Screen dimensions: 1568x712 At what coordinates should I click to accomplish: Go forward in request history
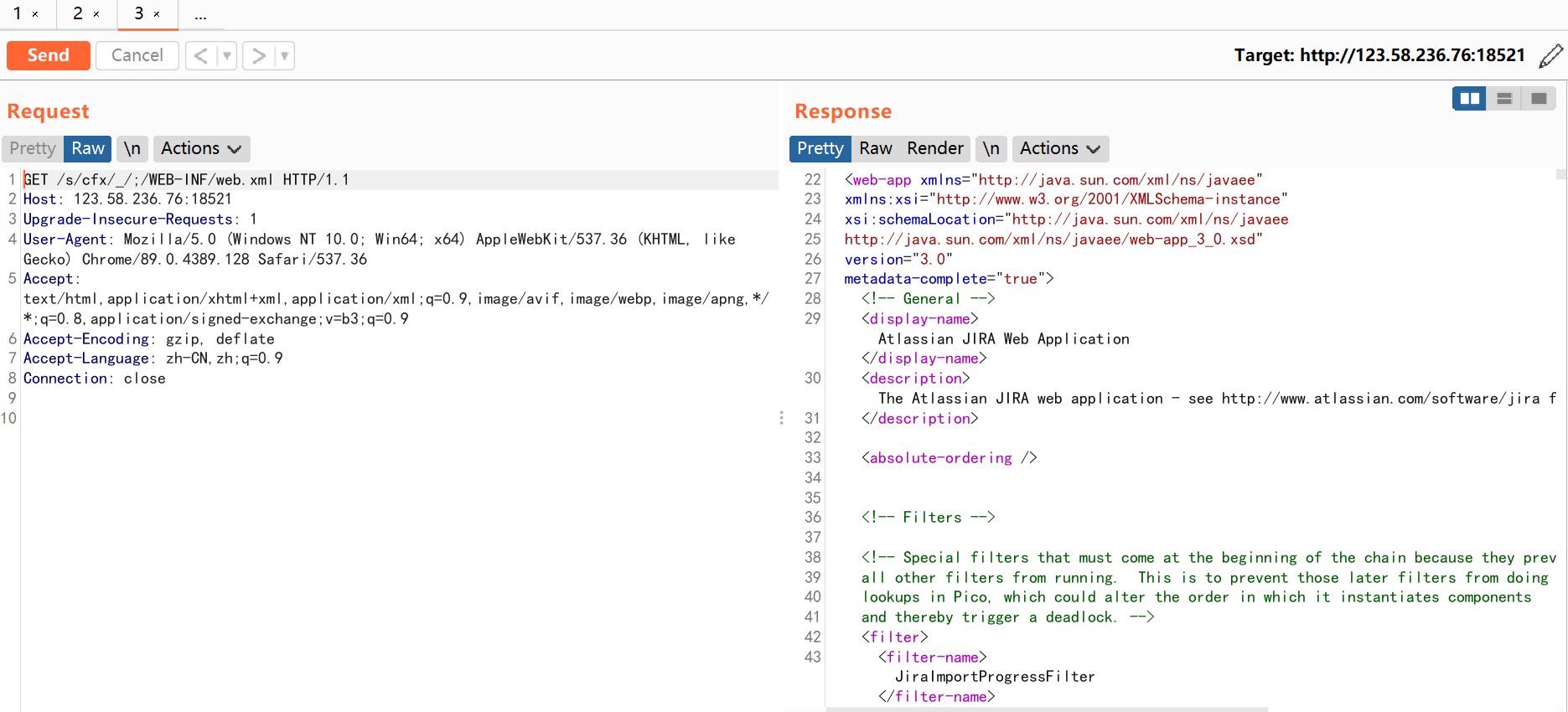click(259, 56)
